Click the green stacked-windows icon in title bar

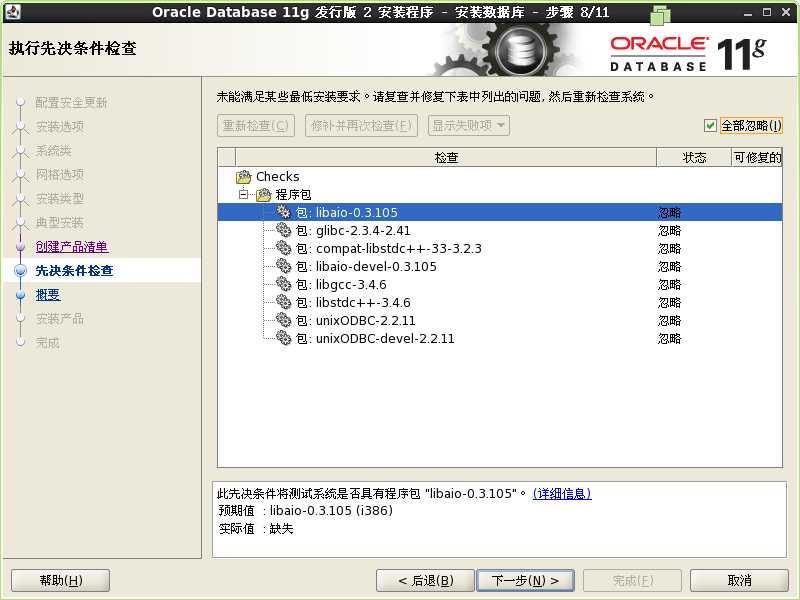[661, 14]
